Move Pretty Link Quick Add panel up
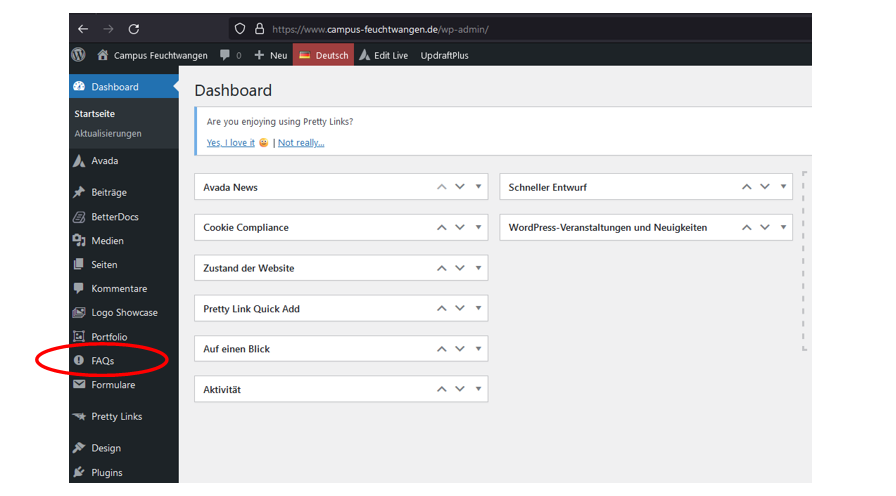This screenshot has width=896, height=496. click(x=442, y=308)
